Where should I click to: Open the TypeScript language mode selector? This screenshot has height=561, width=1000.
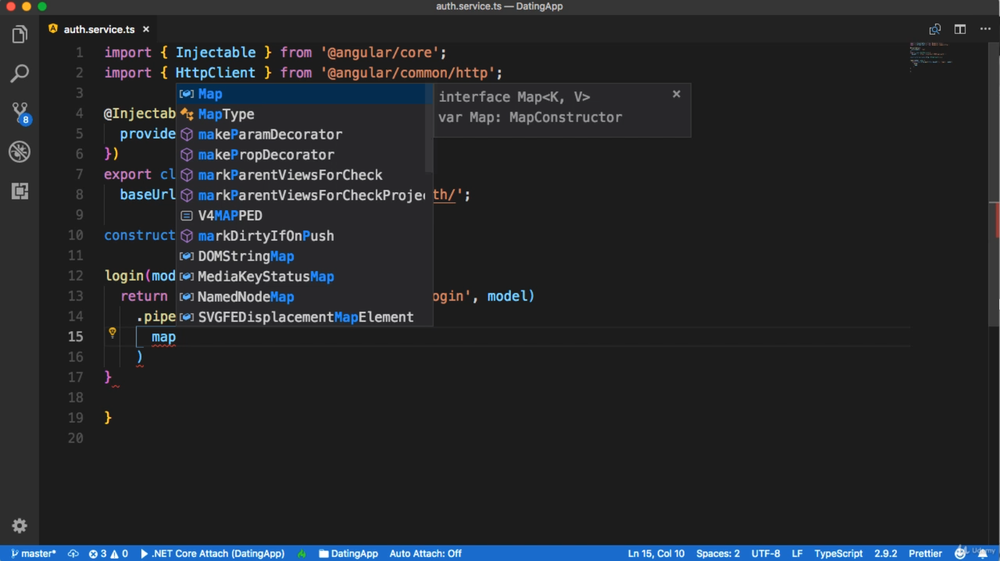pyautogui.click(x=838, y=553)
